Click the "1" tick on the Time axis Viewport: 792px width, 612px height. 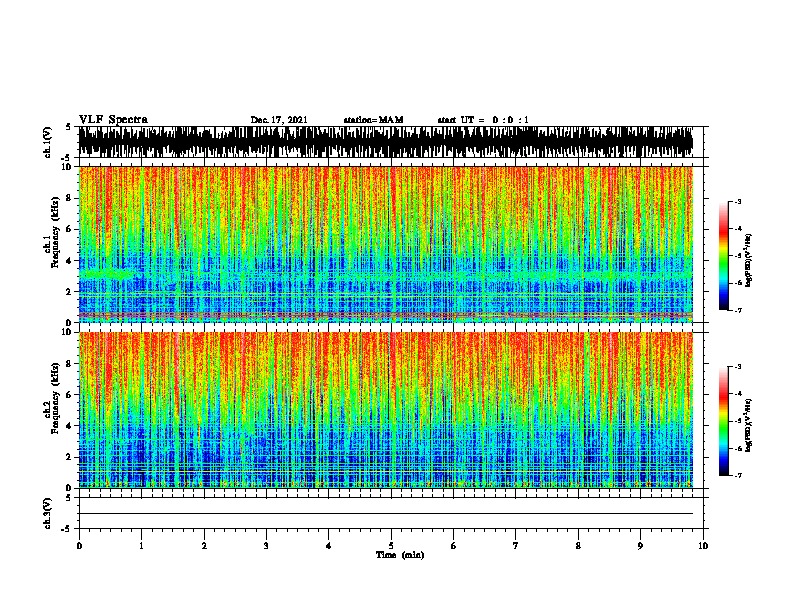pos(141,546)
